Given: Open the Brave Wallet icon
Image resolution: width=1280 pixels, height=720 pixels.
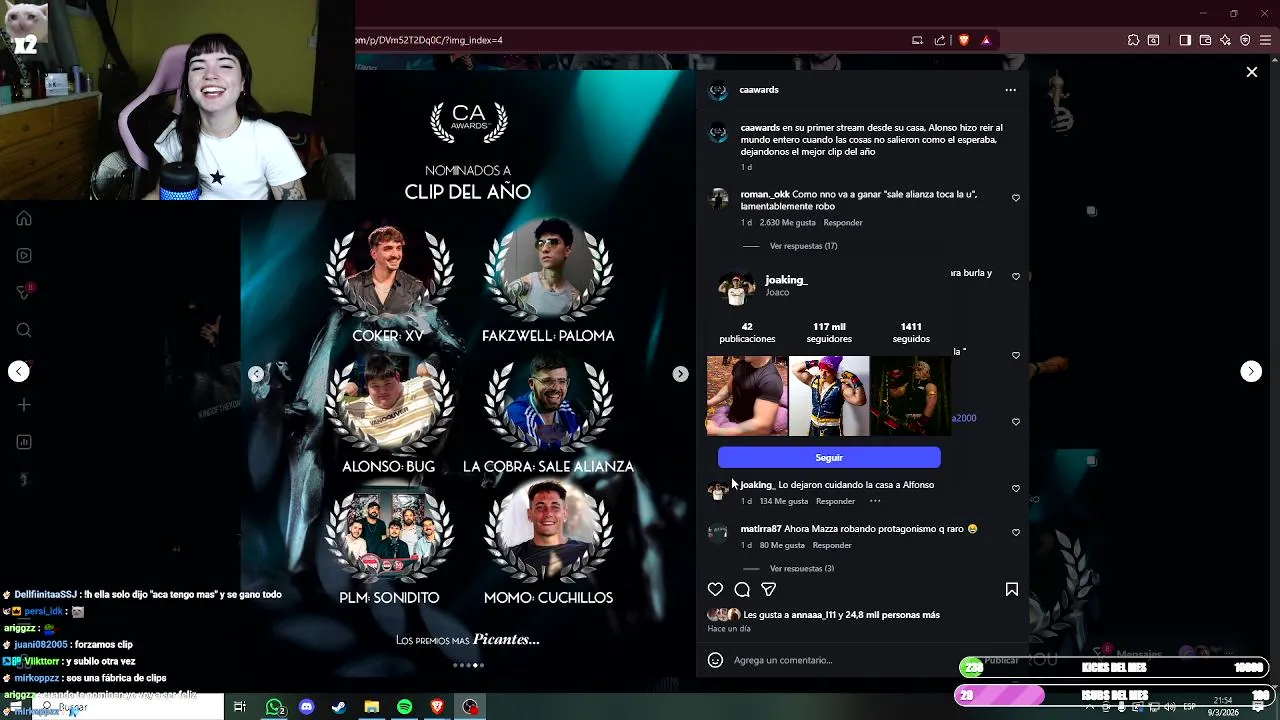Looking at the screenshot, I should (1205, 40).
